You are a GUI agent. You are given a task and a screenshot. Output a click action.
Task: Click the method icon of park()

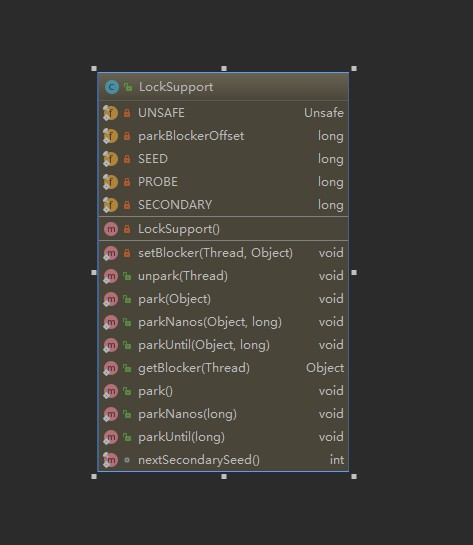point(111,391)
